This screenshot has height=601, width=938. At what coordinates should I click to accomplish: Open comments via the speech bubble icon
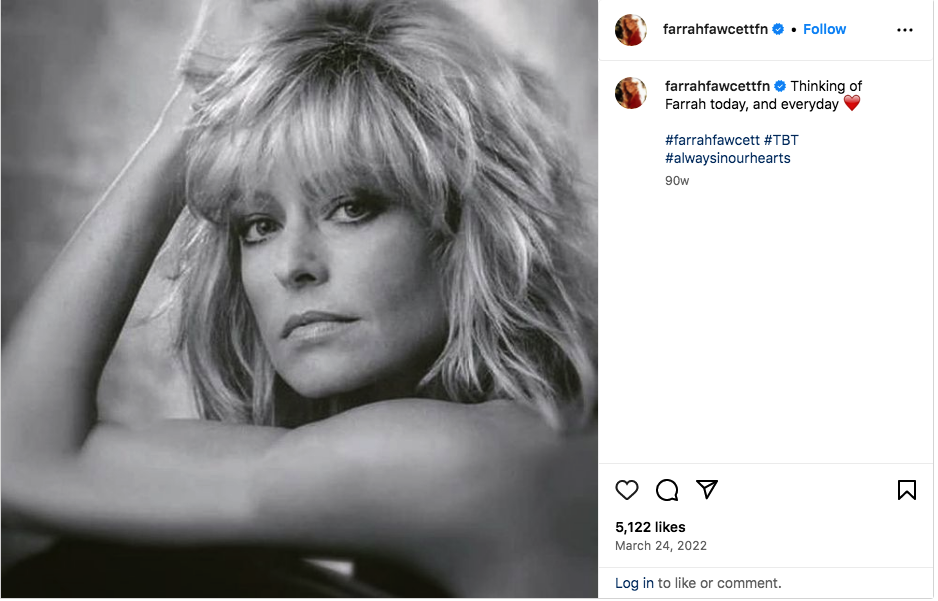[x=667, y=490]
